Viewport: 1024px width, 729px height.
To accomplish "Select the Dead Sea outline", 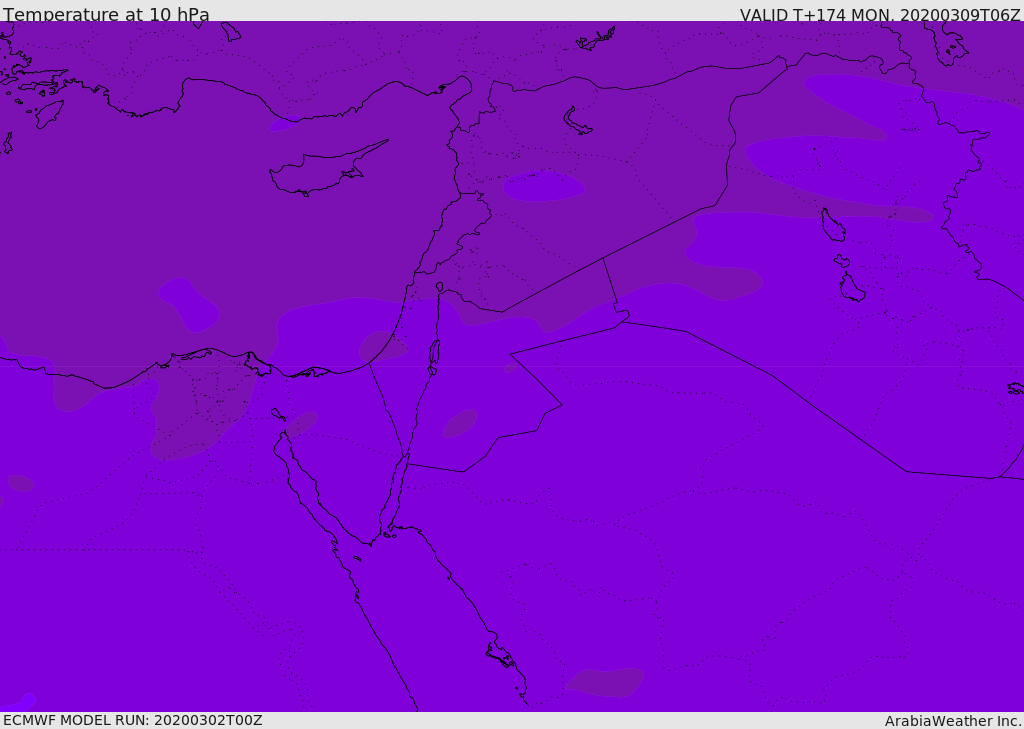I will click(434, 356).
